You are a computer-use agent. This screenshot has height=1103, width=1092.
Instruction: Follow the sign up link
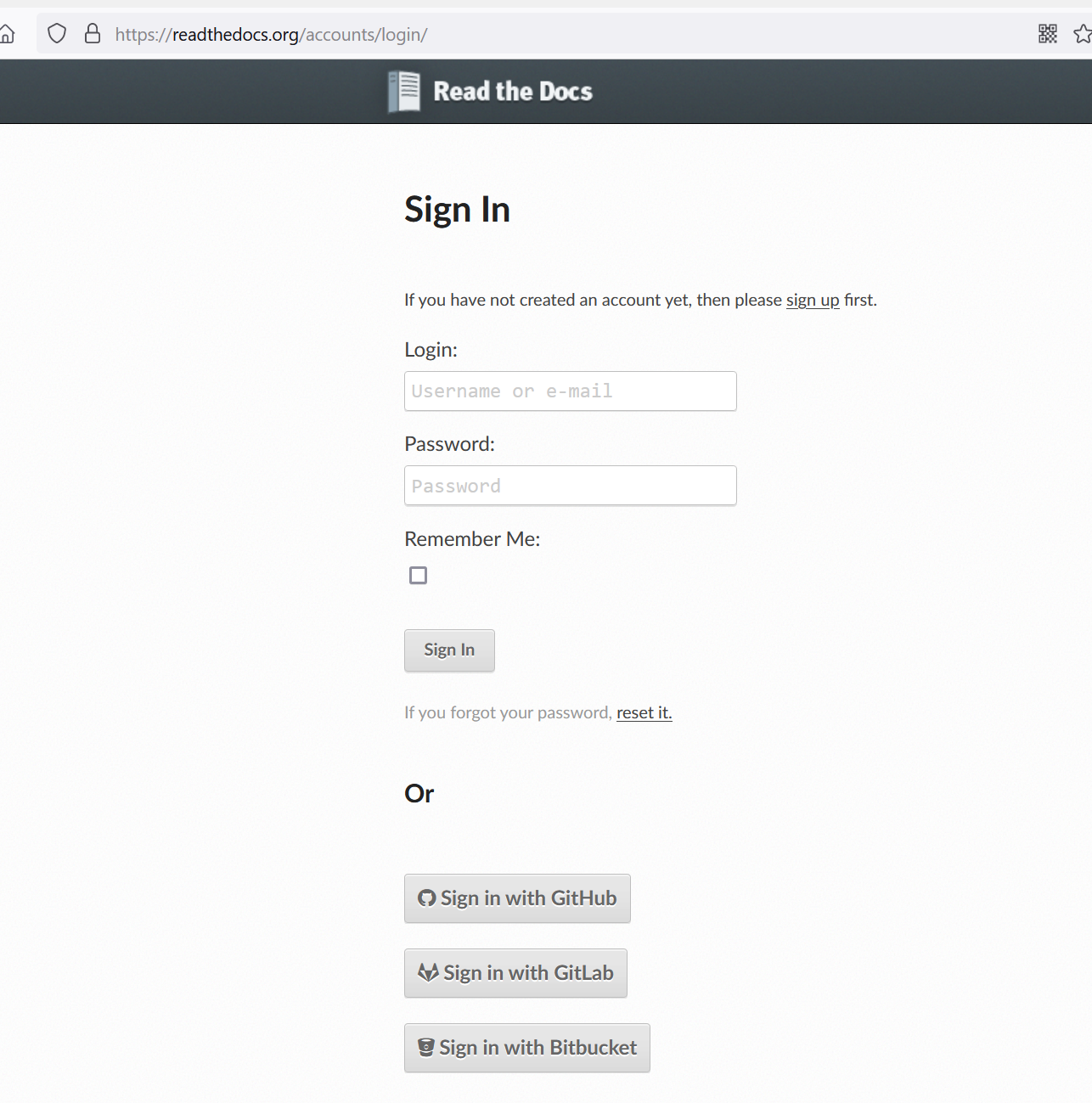point(813,300)
